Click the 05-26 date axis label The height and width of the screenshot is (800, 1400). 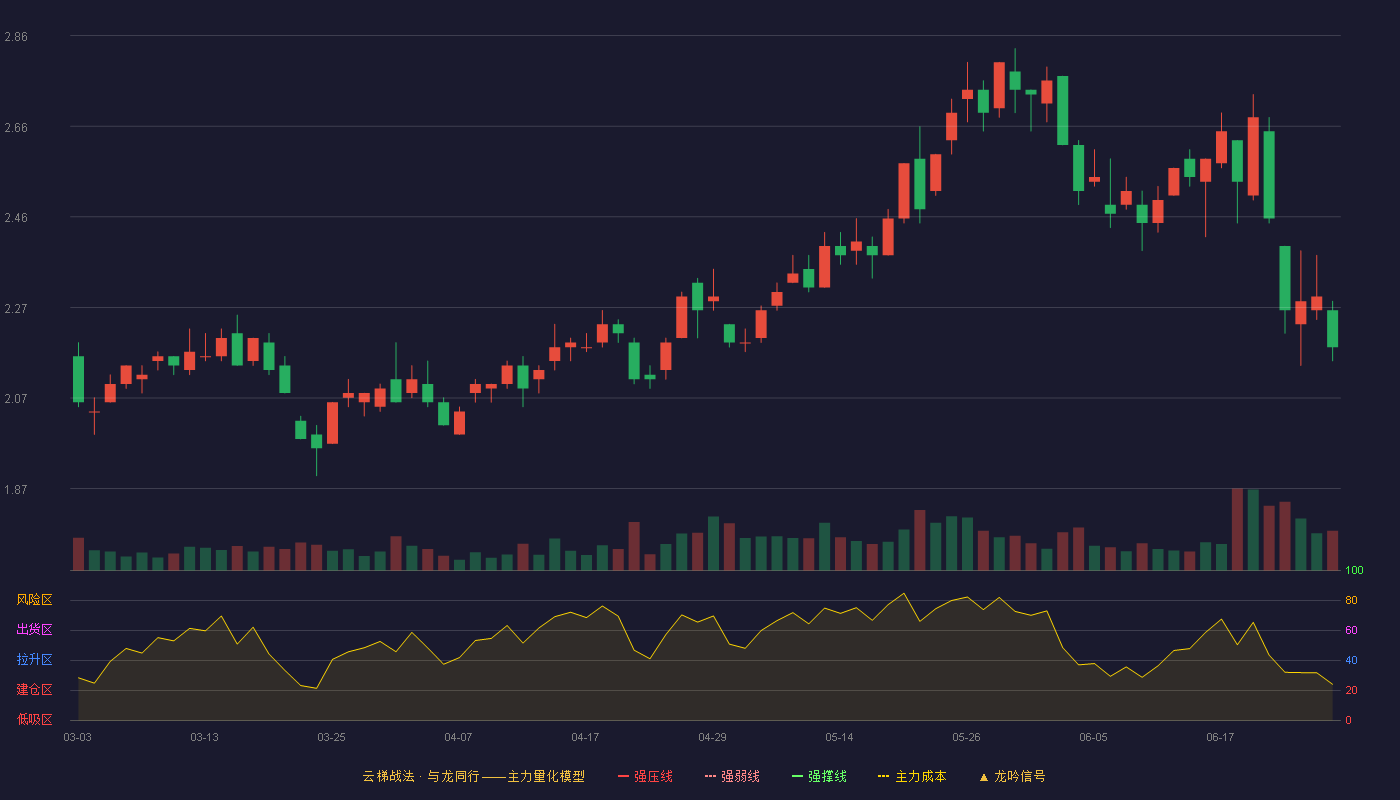966,737
